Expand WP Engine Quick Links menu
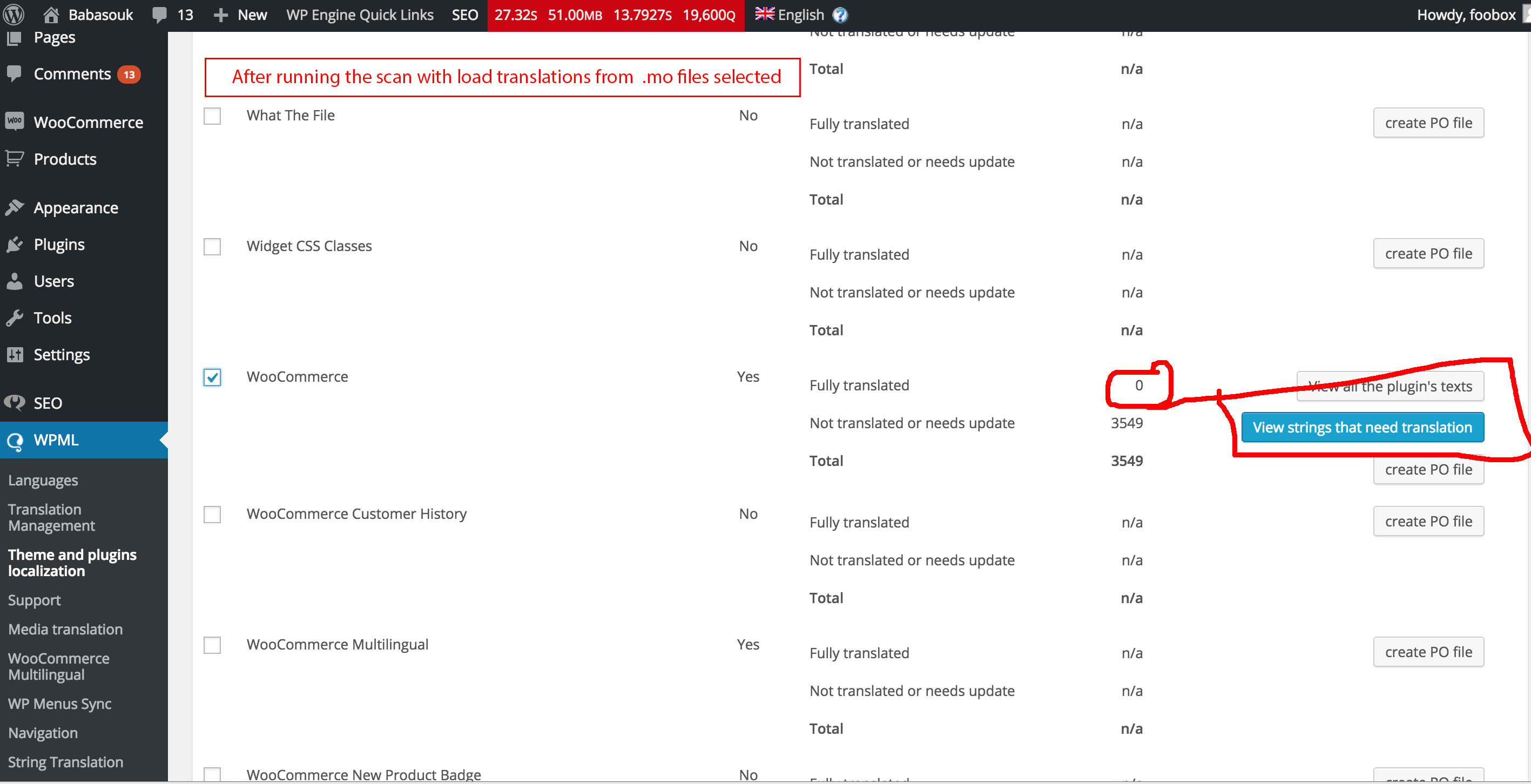This screenshot has width=1531, height=784. tap(360, 15)
